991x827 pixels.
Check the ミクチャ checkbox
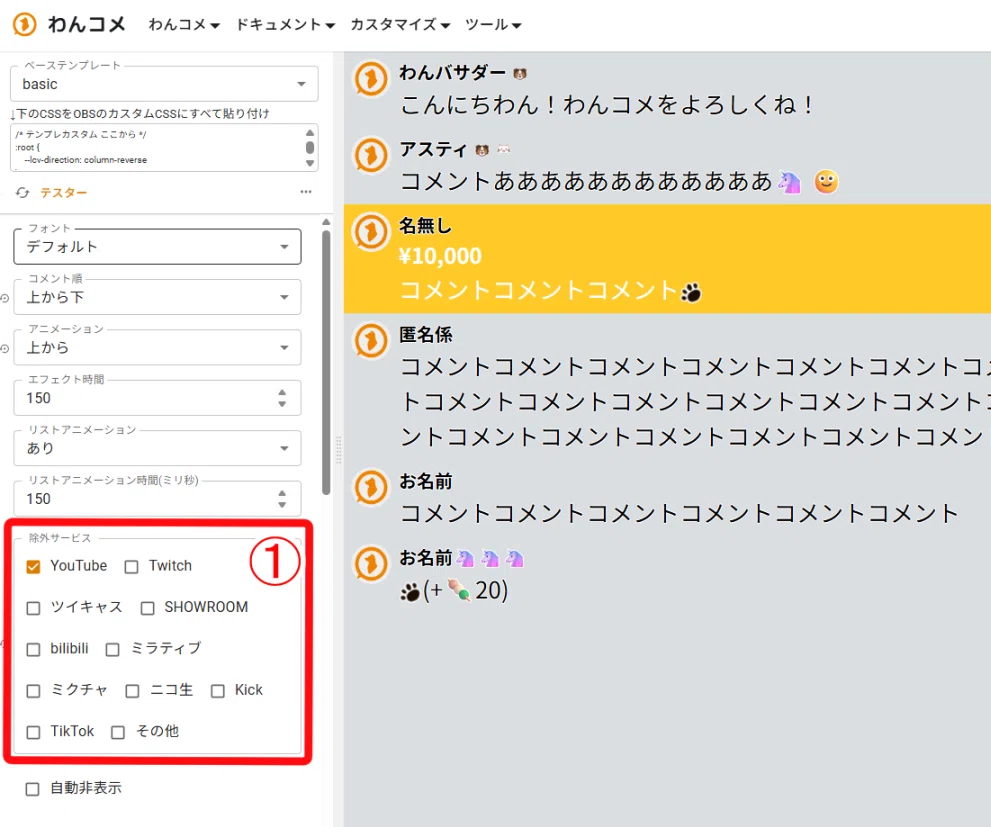coord(33,691)
